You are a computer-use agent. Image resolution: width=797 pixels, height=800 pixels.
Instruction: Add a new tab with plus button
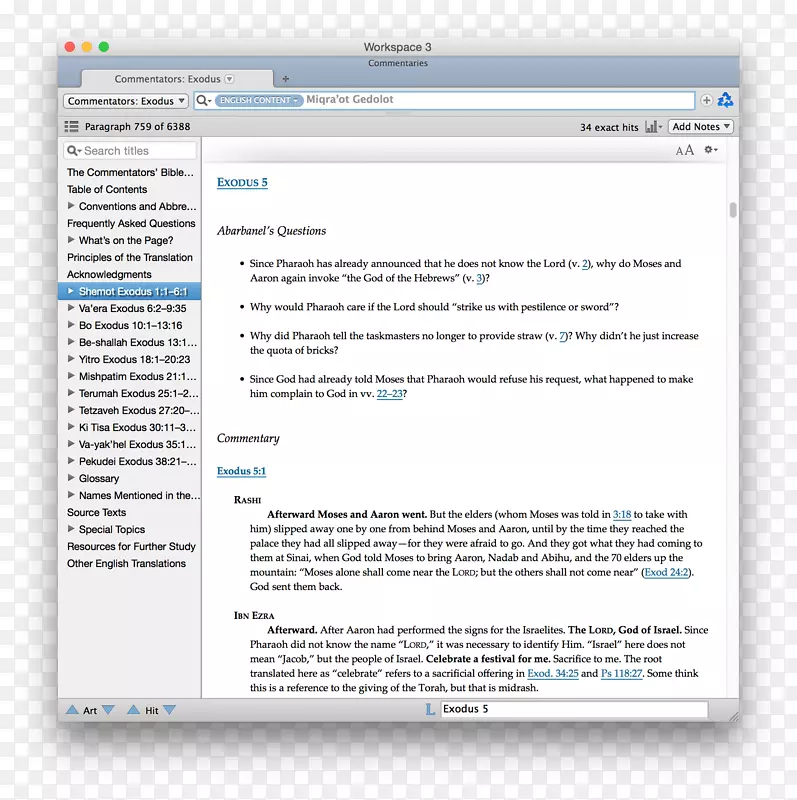[x=286, y=79]
